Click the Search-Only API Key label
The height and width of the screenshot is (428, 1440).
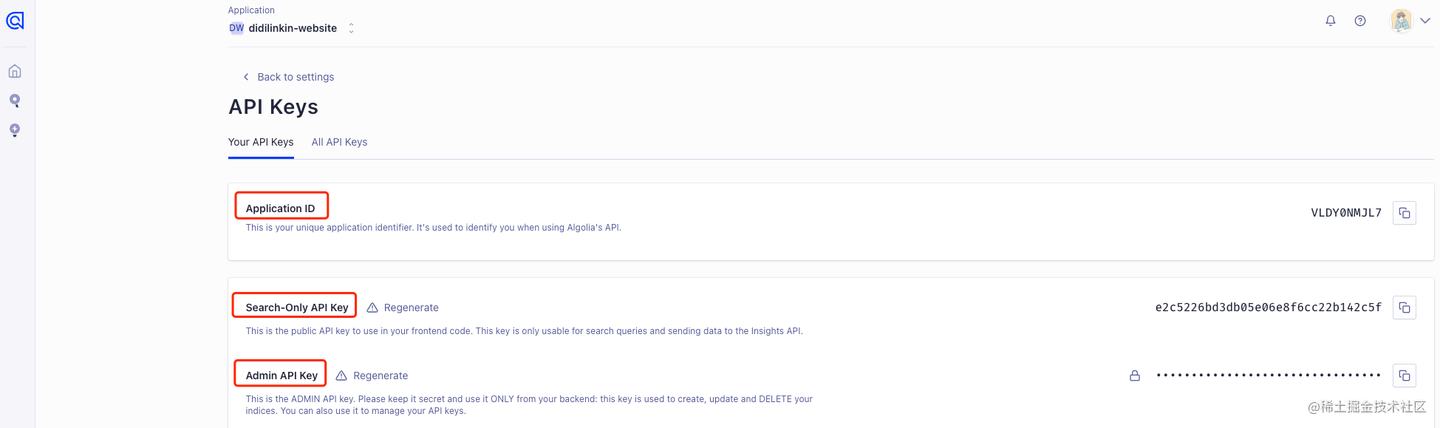pos(297,308)
